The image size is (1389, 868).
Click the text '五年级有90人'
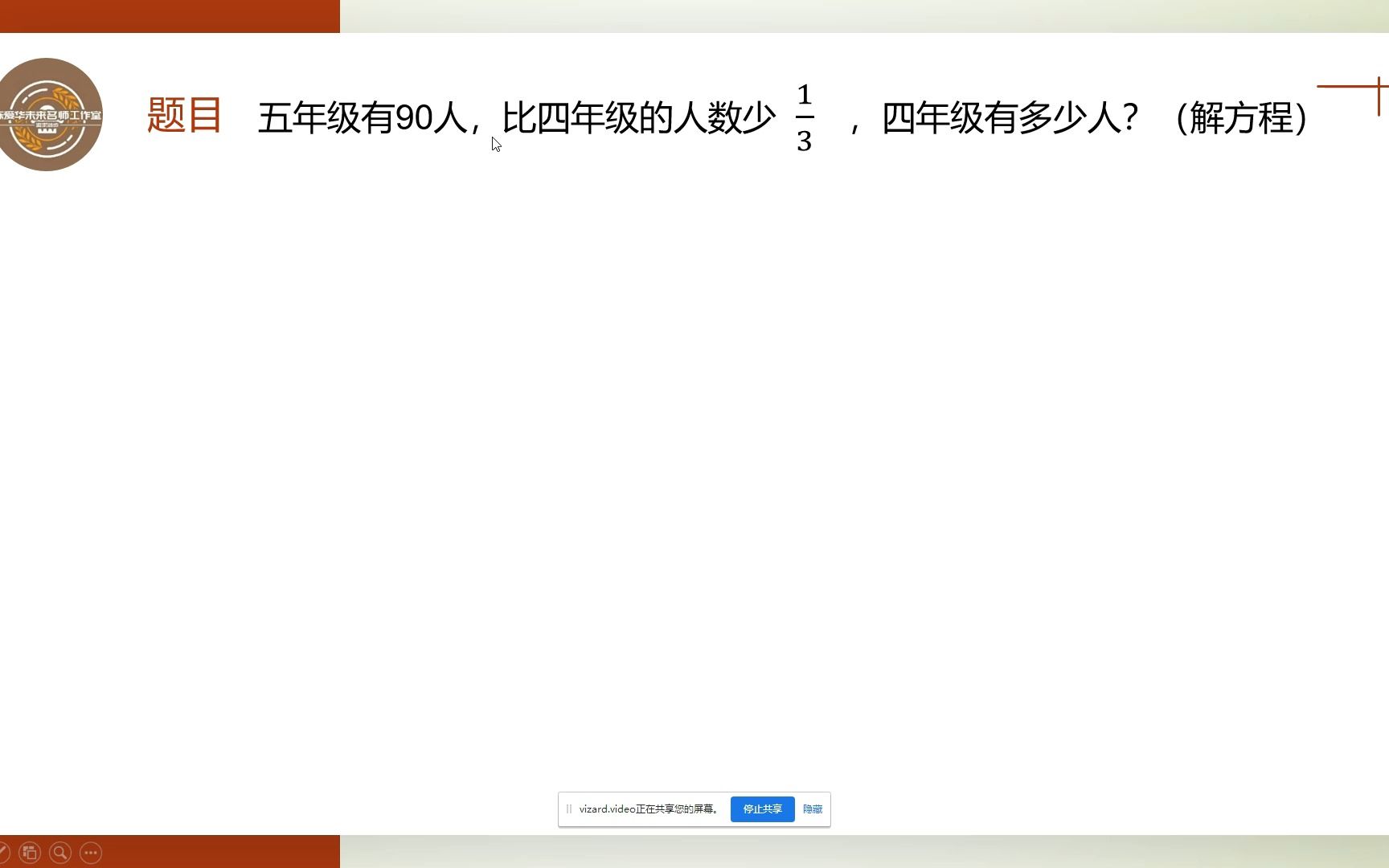tap(363, 118)
